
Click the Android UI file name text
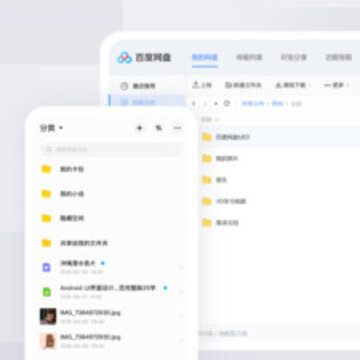(x=108, y=288)
